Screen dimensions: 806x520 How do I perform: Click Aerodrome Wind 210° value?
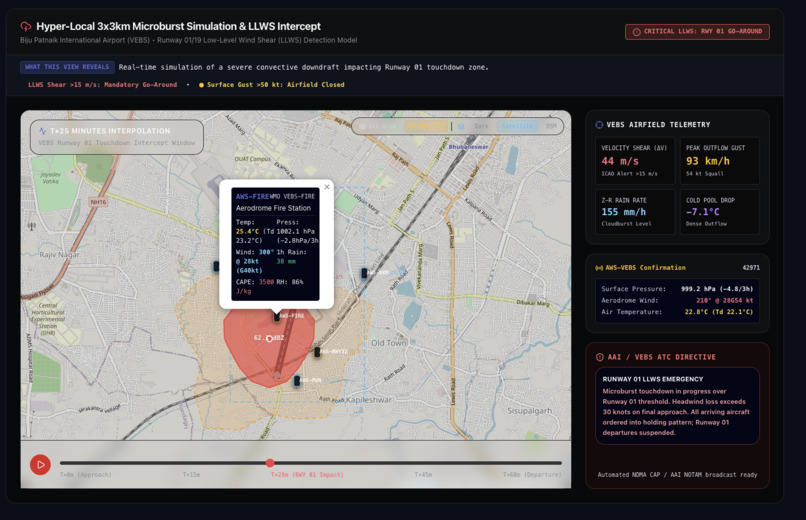click(725, 301)
